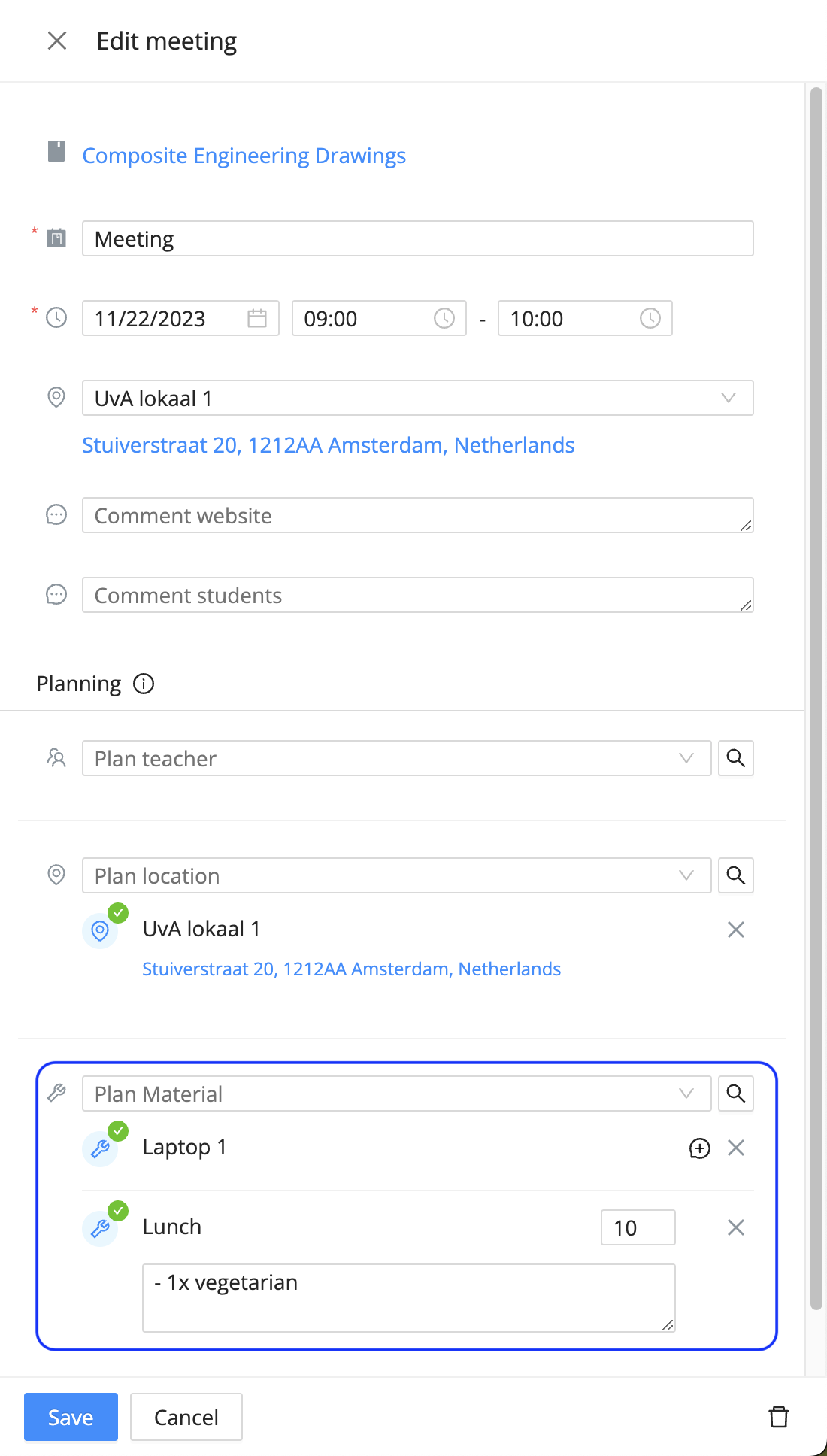Screen dimensions: 827x1456
Task: Click the vertical scrollbar
Action: 816,699
